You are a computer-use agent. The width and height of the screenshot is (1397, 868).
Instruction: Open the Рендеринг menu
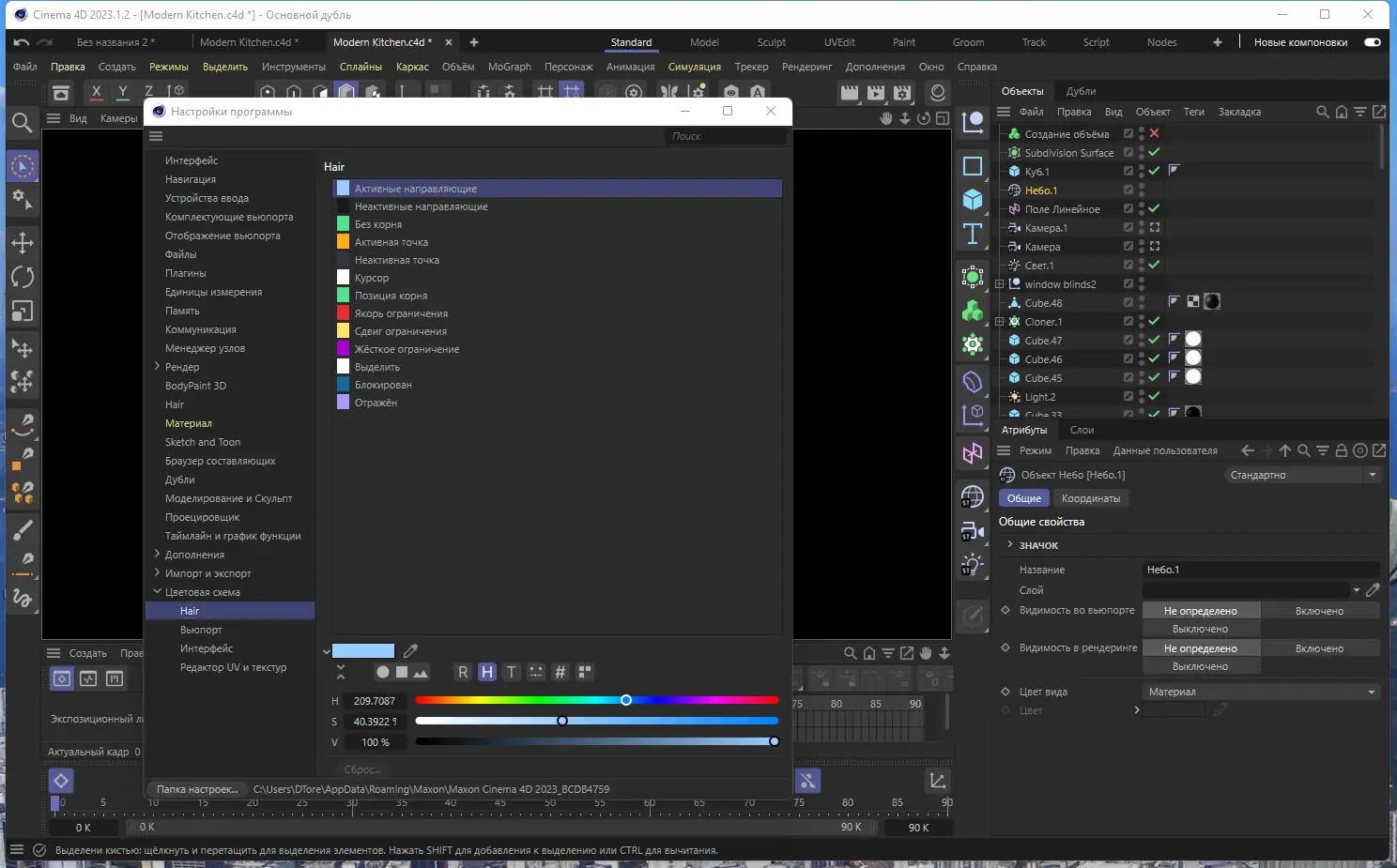pyautogui.click(x=807, y=67)
